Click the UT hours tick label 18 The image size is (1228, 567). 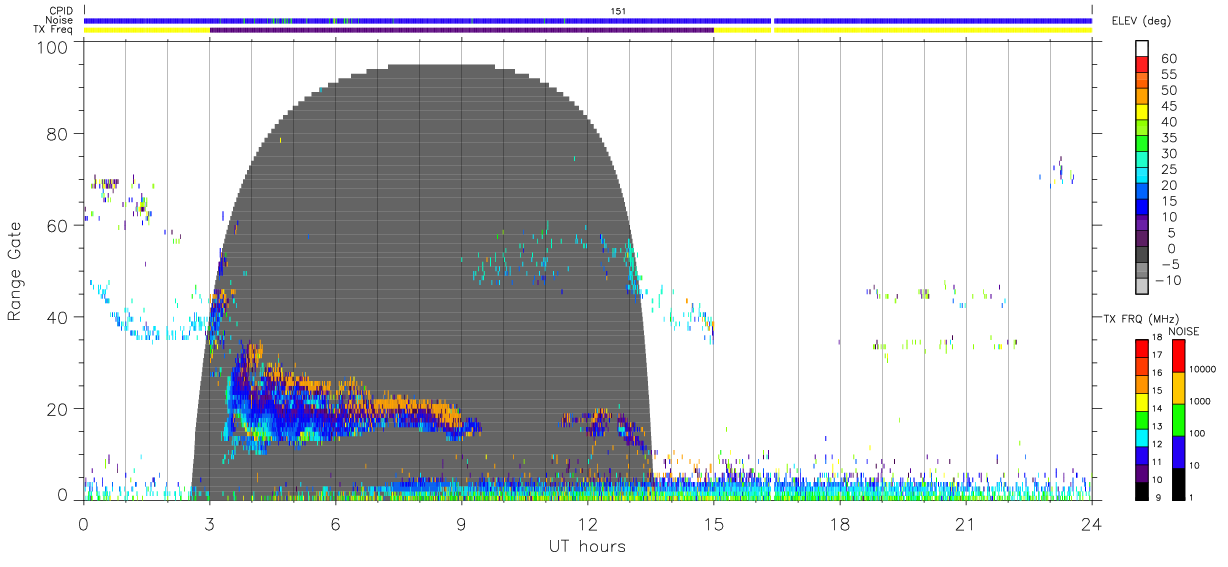tap(840, 524)
